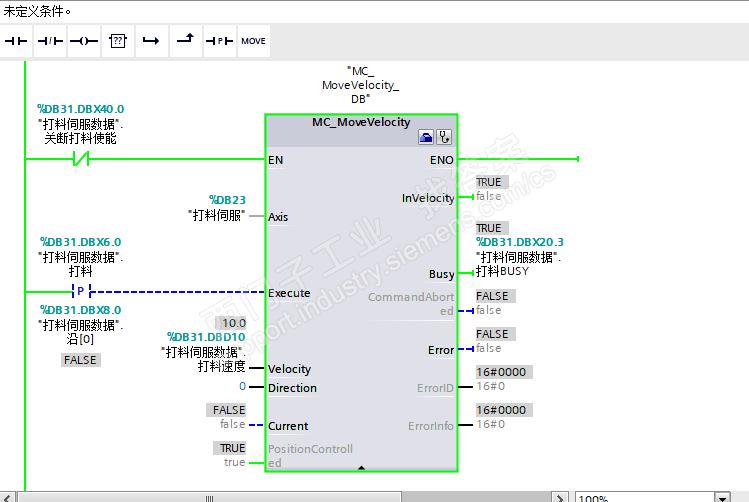
Task: Close the branch in the network
Action: pyautogui.click(x=185, y=41)
